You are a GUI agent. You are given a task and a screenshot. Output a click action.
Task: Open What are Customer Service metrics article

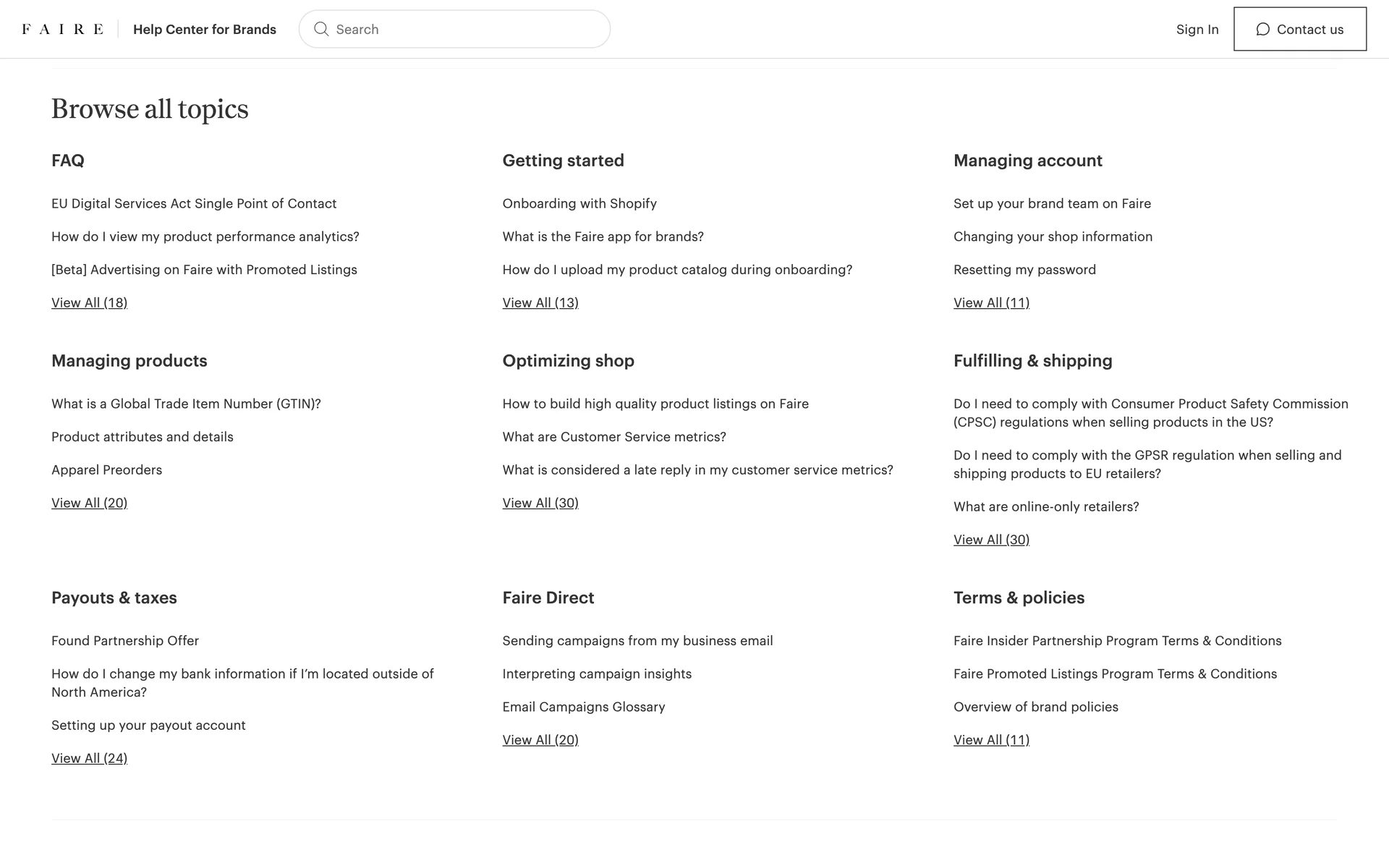[x=613, y=436]
